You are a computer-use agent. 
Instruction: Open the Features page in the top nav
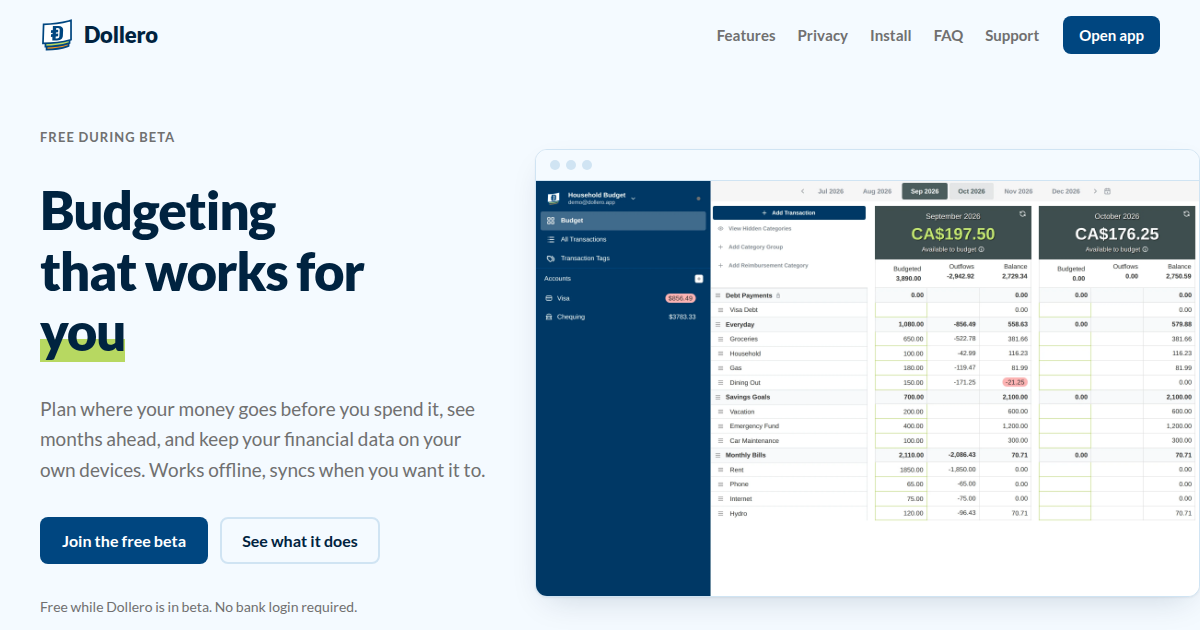tap(746, 35)
